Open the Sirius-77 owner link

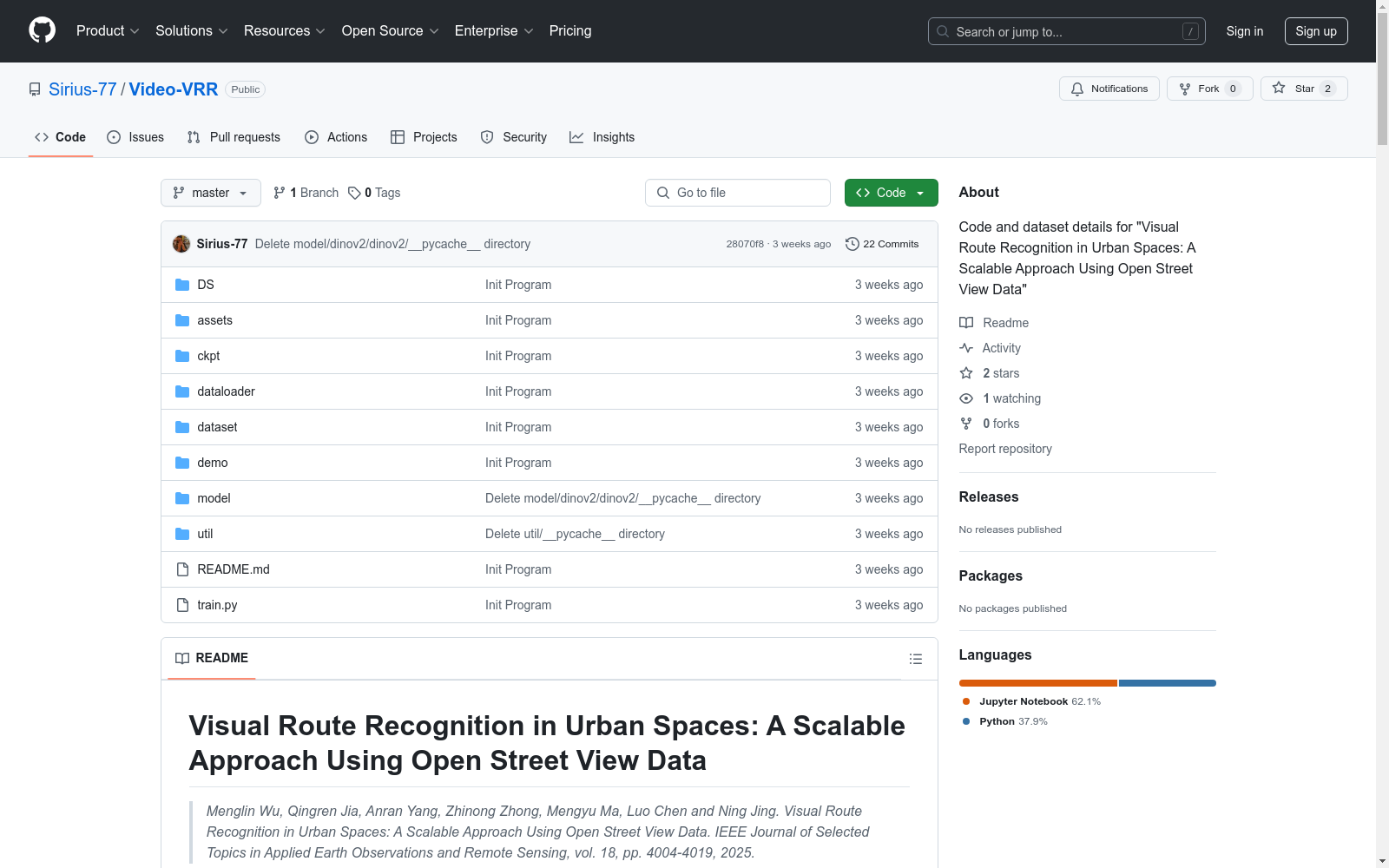(82, 89)
